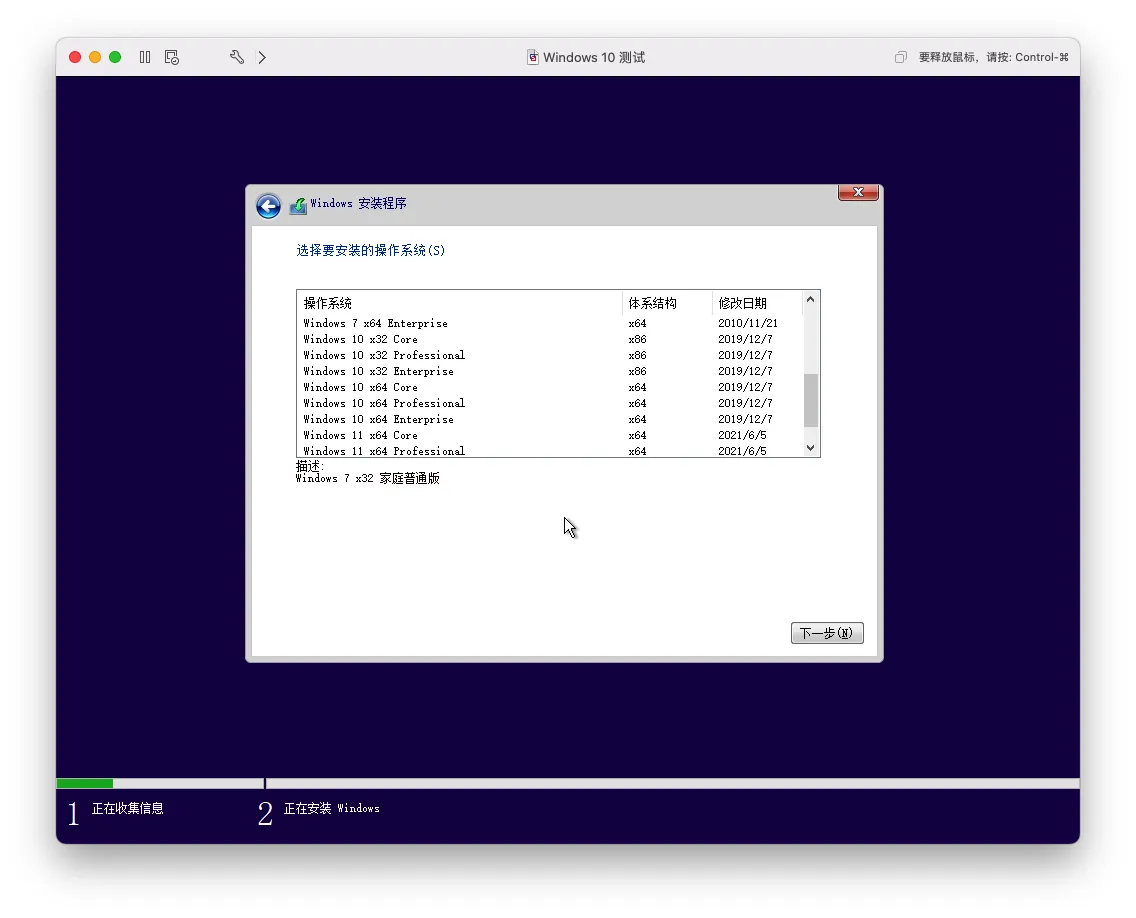Close the Windows setup dialog with the red X
This screenshot has height=918, width=1136.
click(858, 192)
